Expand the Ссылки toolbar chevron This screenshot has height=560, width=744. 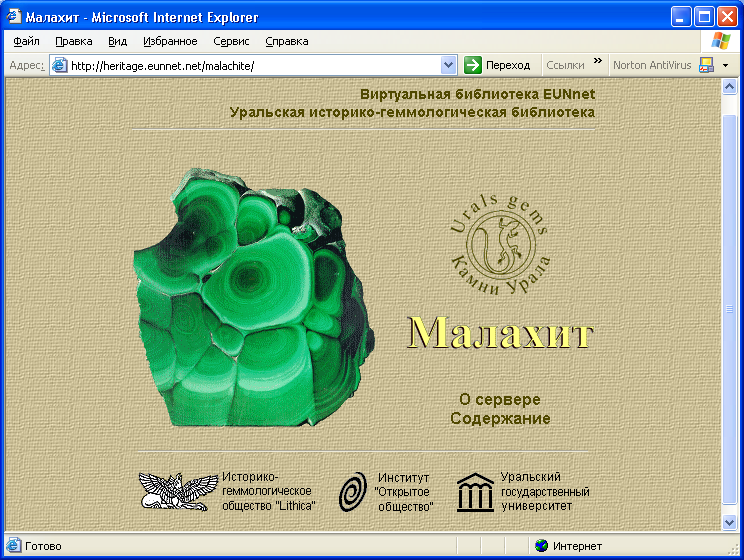pos(598,60)
